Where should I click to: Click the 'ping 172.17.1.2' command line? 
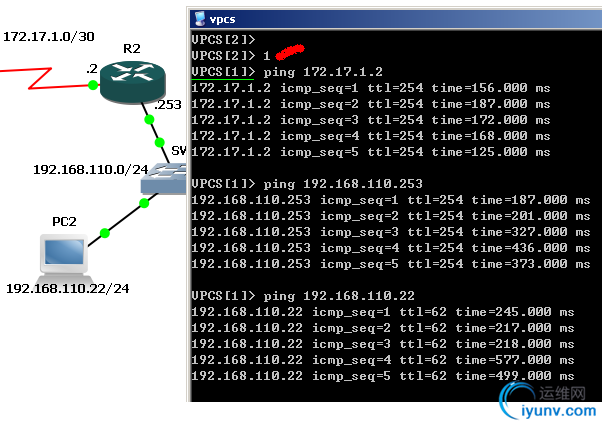pyautogui.click(x=287, y=72)
